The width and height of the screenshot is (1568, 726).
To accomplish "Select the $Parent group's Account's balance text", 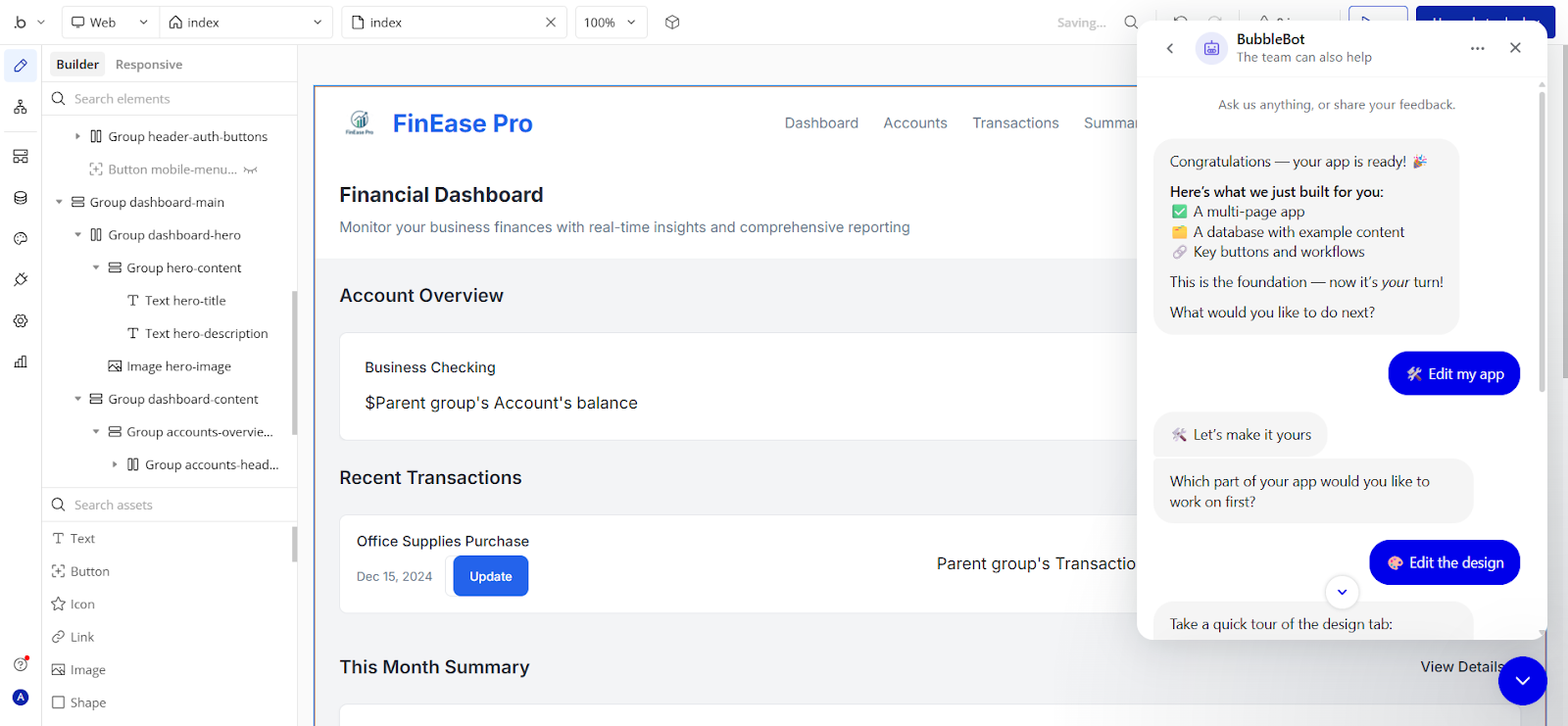I will pyautogui.click(x=501, y=403).
